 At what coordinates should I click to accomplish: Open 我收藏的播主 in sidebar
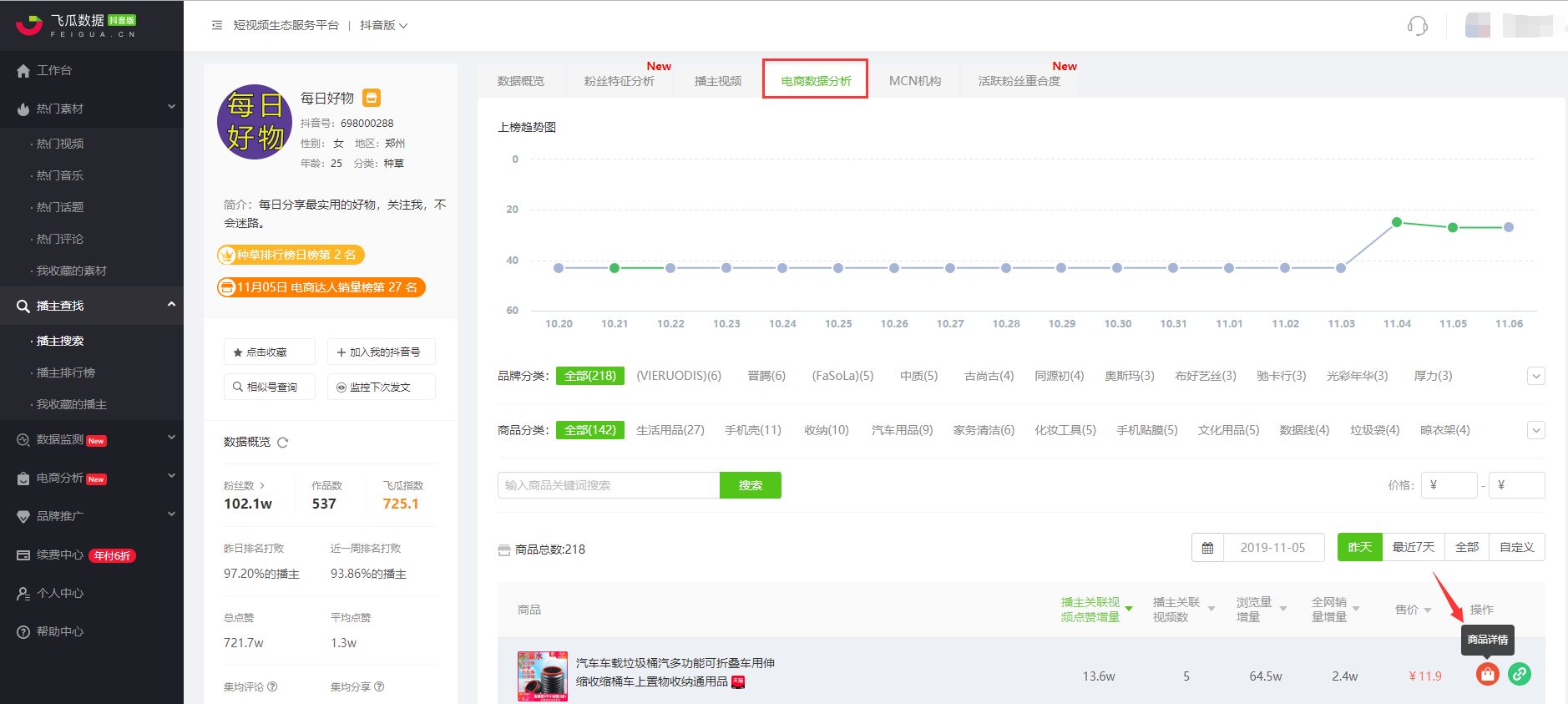72,404
